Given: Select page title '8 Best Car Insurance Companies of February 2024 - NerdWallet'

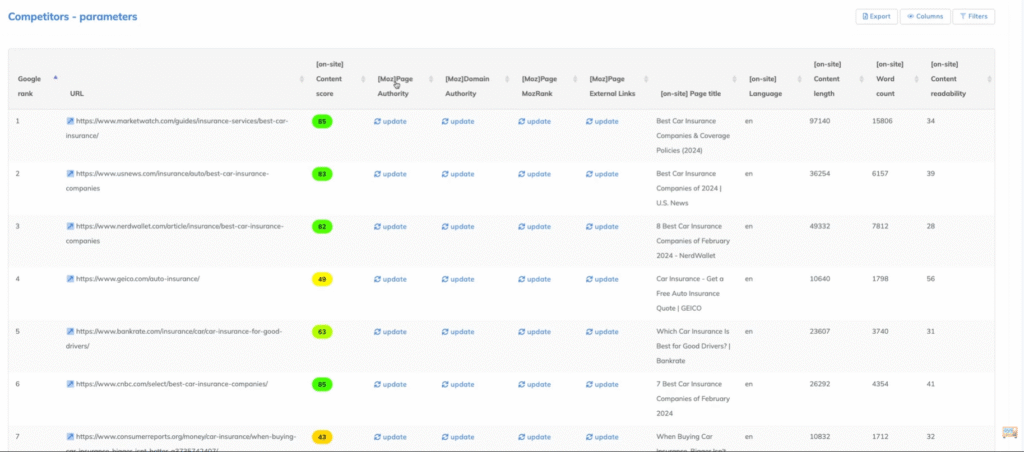Looking at the screenshot, I should (693, 241).
